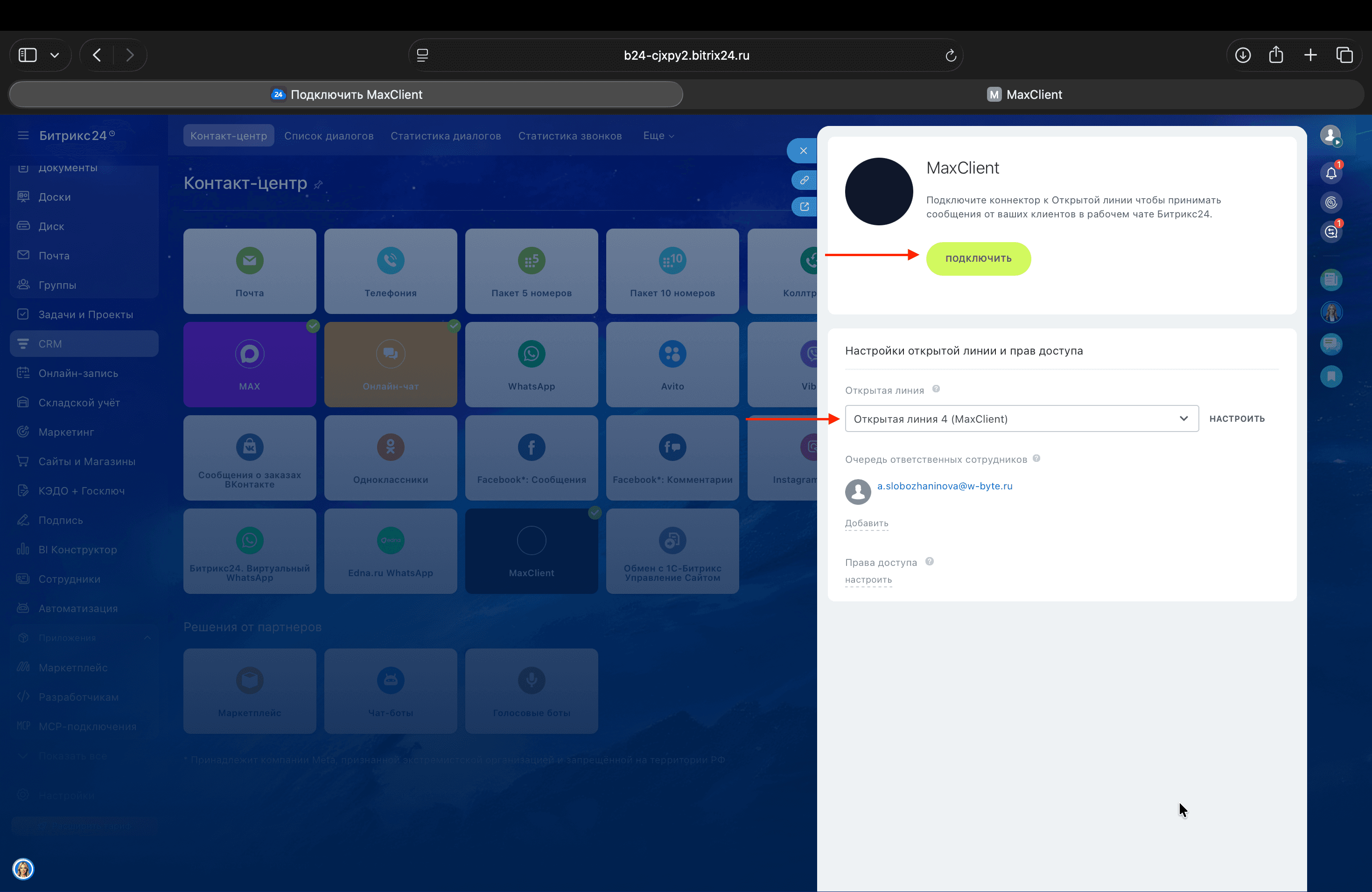Click the spiral CoPilot icon in right bar

pos(1331,202)
